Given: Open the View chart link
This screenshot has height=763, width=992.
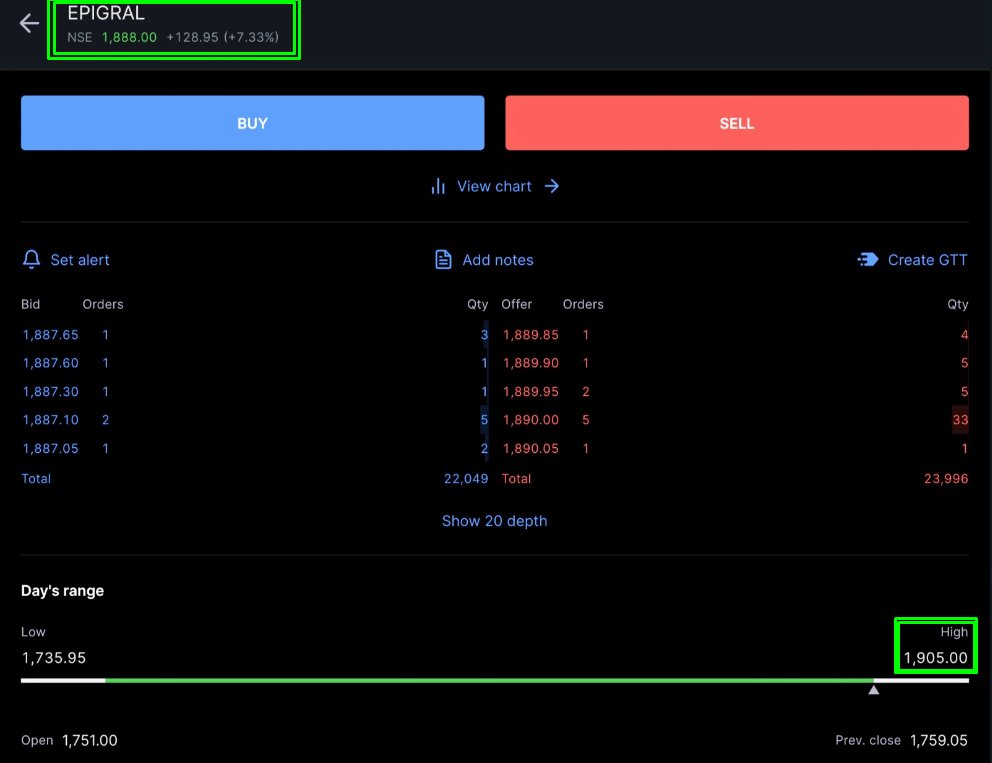Looking at the screenshot, I should tap(494, 186).
